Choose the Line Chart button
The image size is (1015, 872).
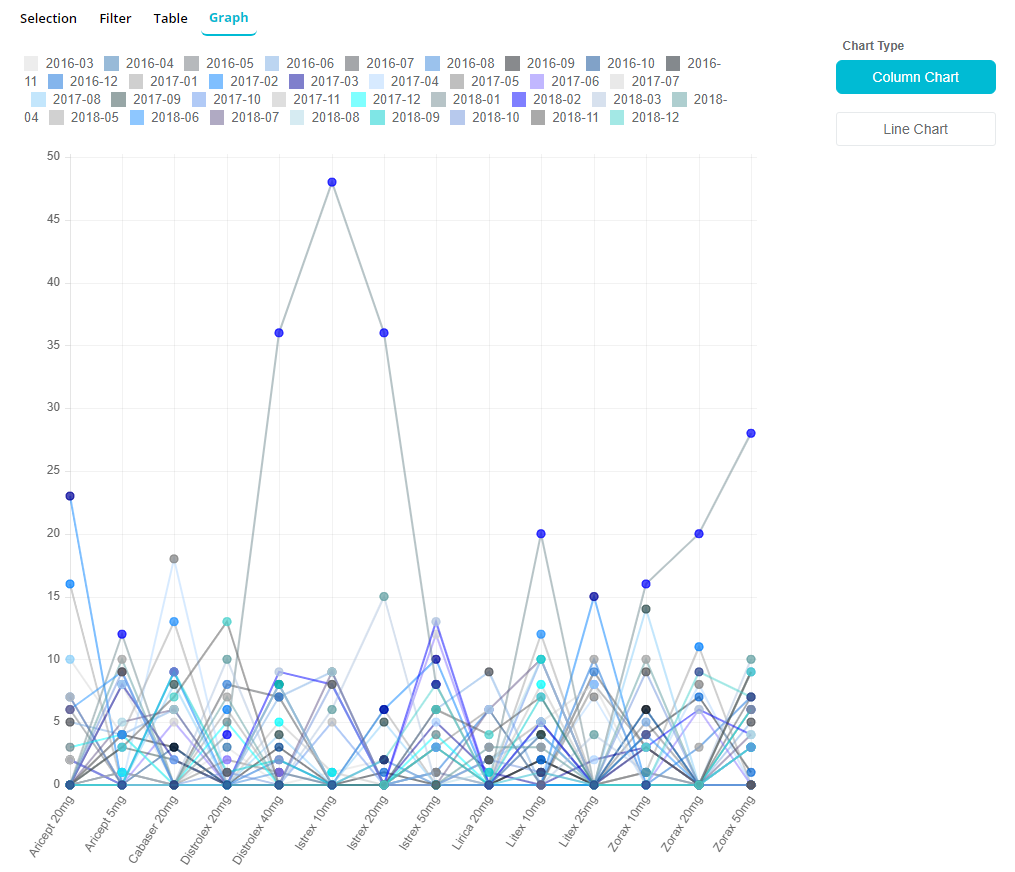pos(915,129)
